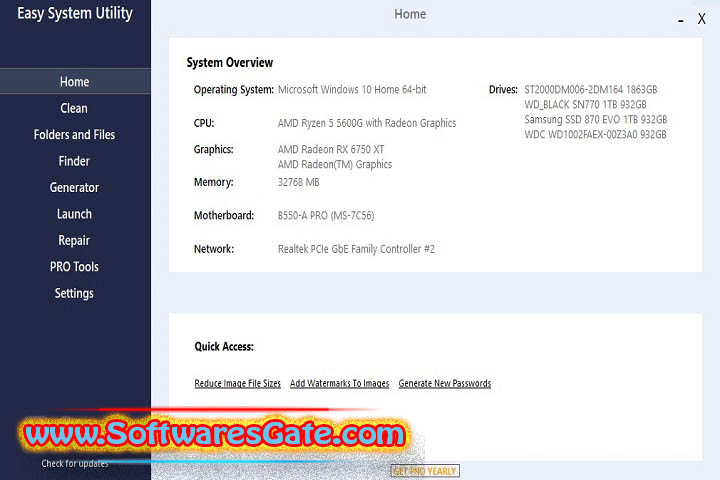The image size is (720, 480).
Task: Open the Repair section
Action: click(x=74, y=241)
